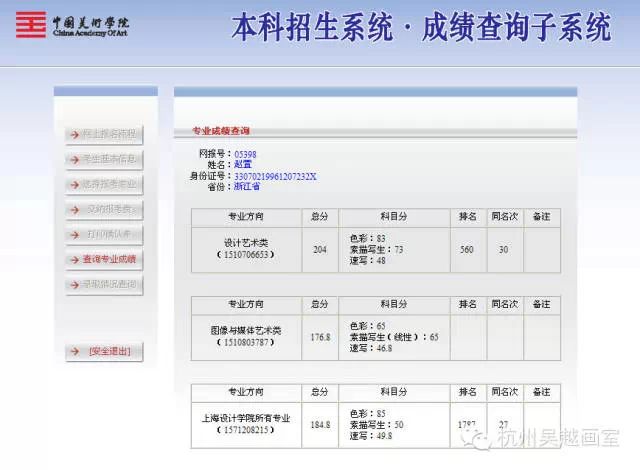The width and height of the screenshot is (640, 470).
Task: Click the total score 204
Action: click(x=320, y=249)
